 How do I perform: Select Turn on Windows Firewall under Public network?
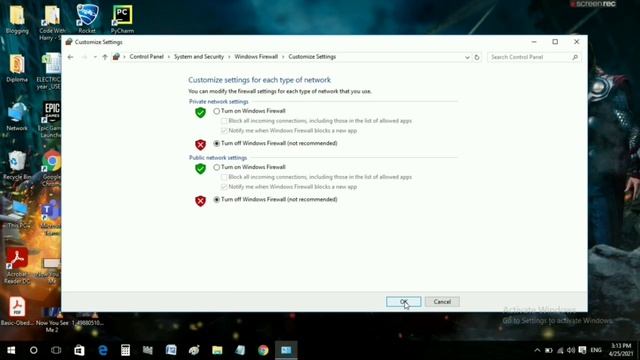coord(217,167)
